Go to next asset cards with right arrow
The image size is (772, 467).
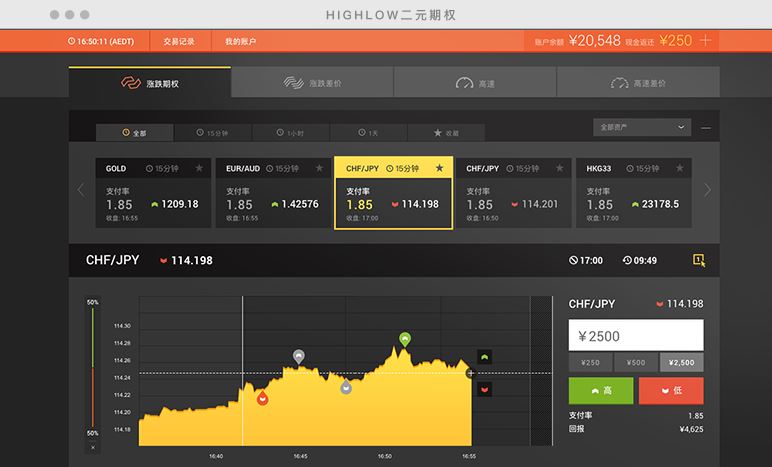pos(708,190)
